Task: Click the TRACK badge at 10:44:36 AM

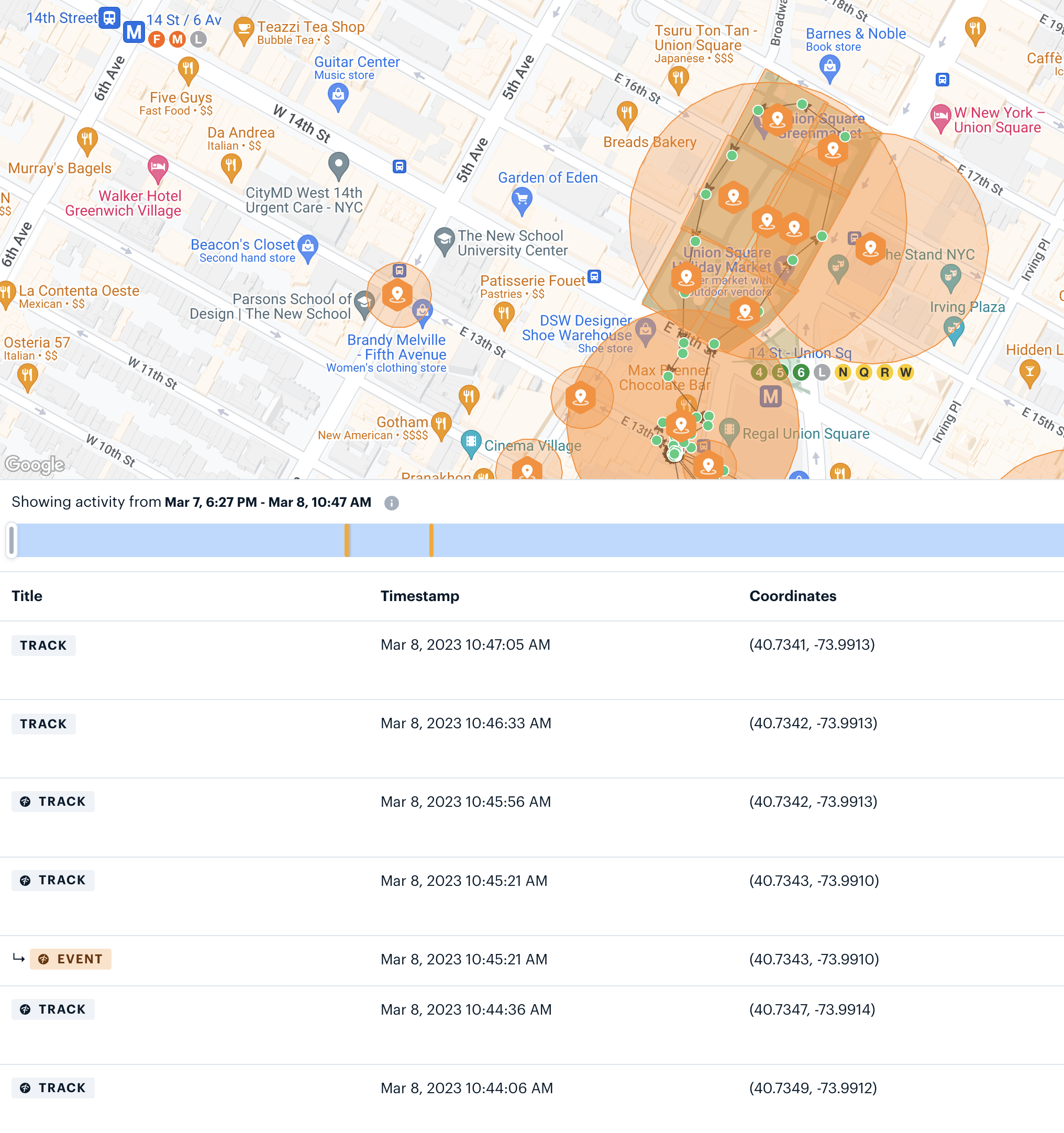Action: 53,1009
